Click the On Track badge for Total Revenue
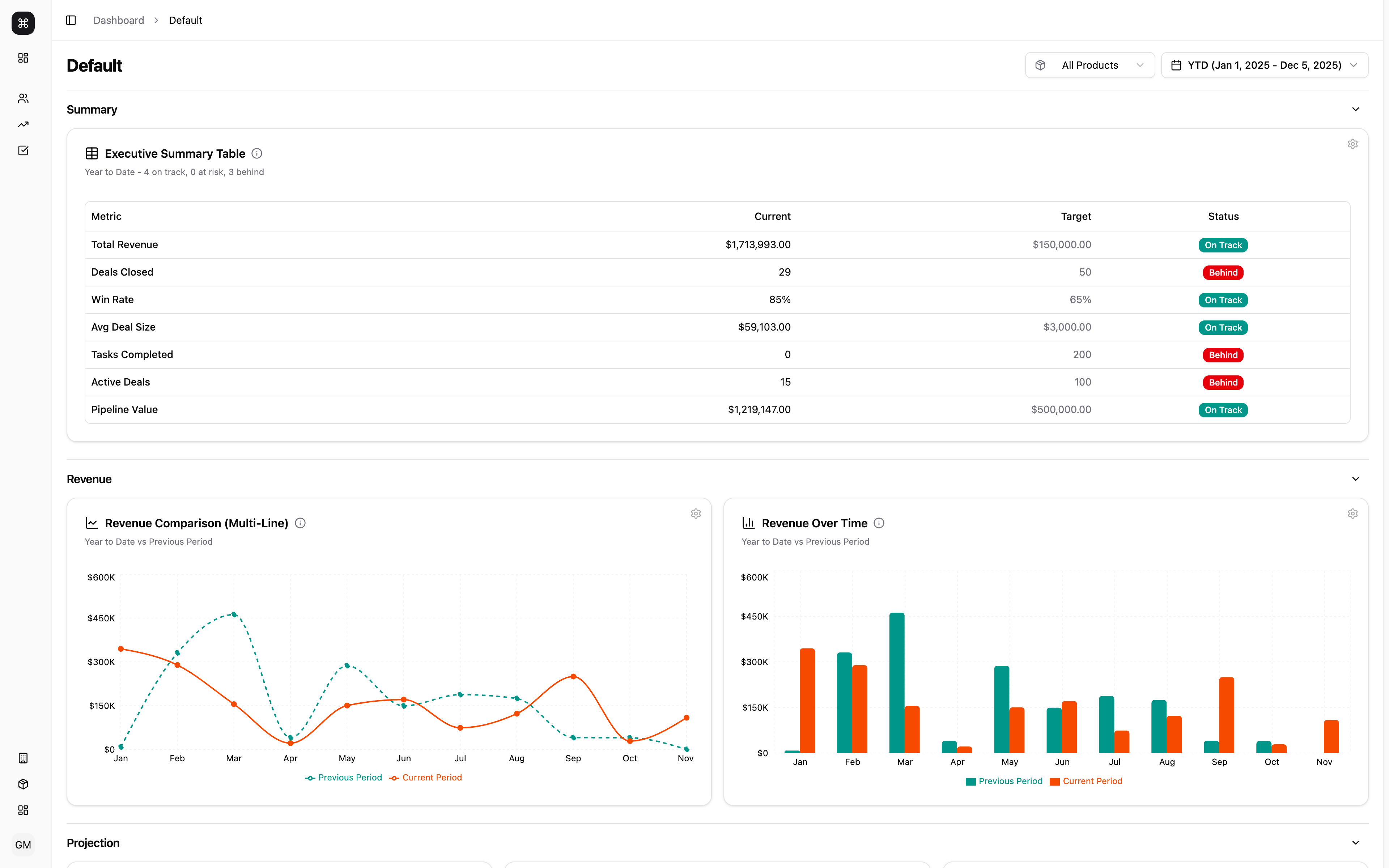The height and width of the screenshot is (868, 1389). 1223,244
